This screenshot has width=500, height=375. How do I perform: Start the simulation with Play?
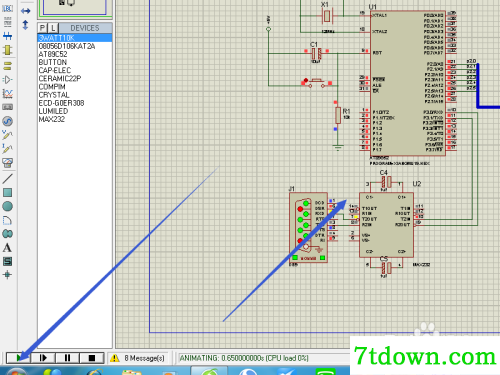pos(18,358)
